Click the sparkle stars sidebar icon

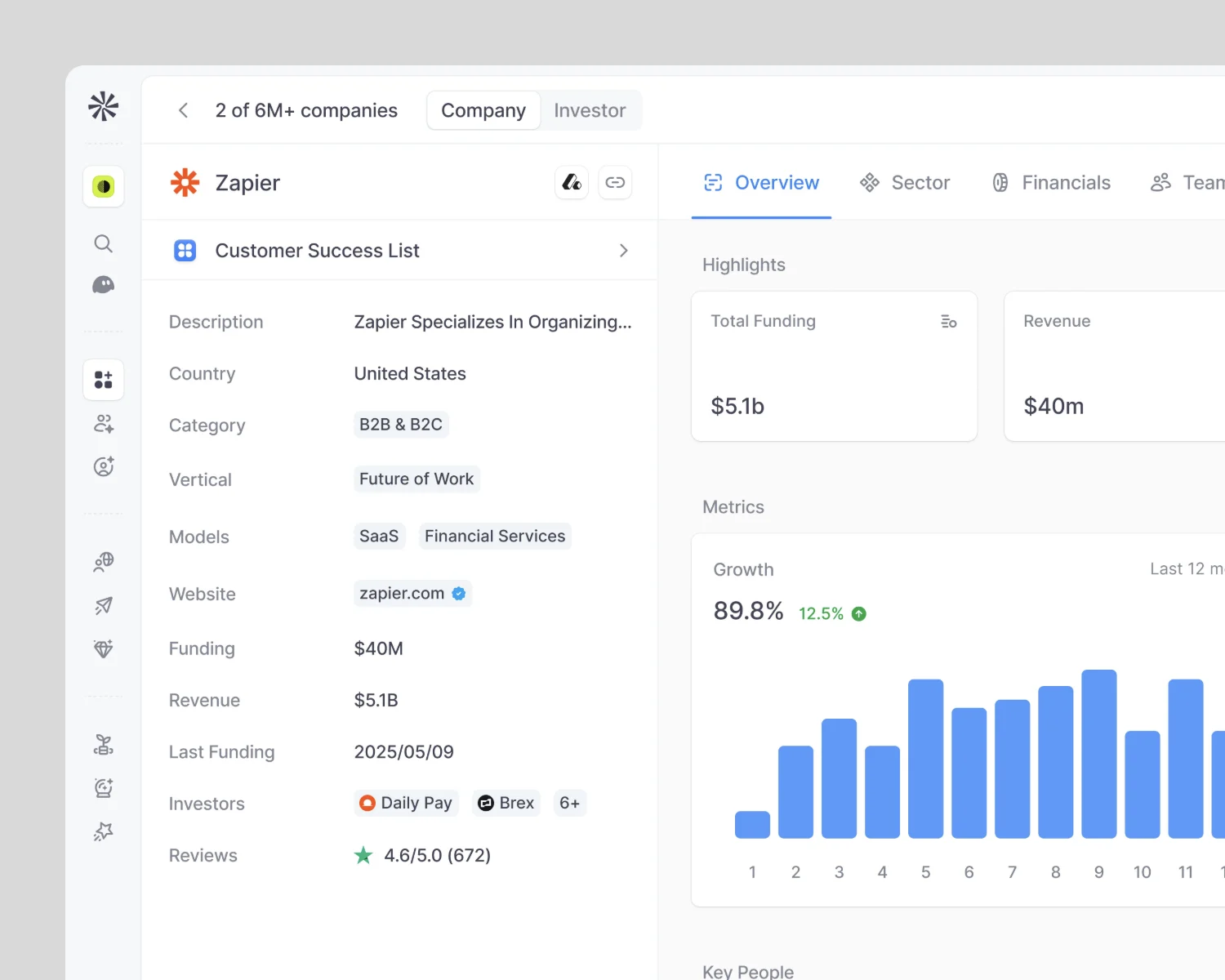point(104,831)
